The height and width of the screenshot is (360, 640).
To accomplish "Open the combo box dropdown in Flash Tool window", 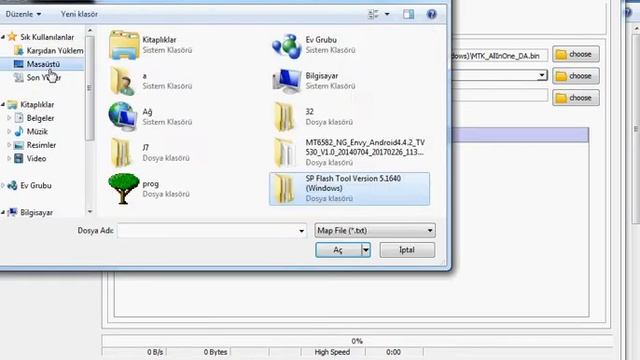I will coord(542,75).
